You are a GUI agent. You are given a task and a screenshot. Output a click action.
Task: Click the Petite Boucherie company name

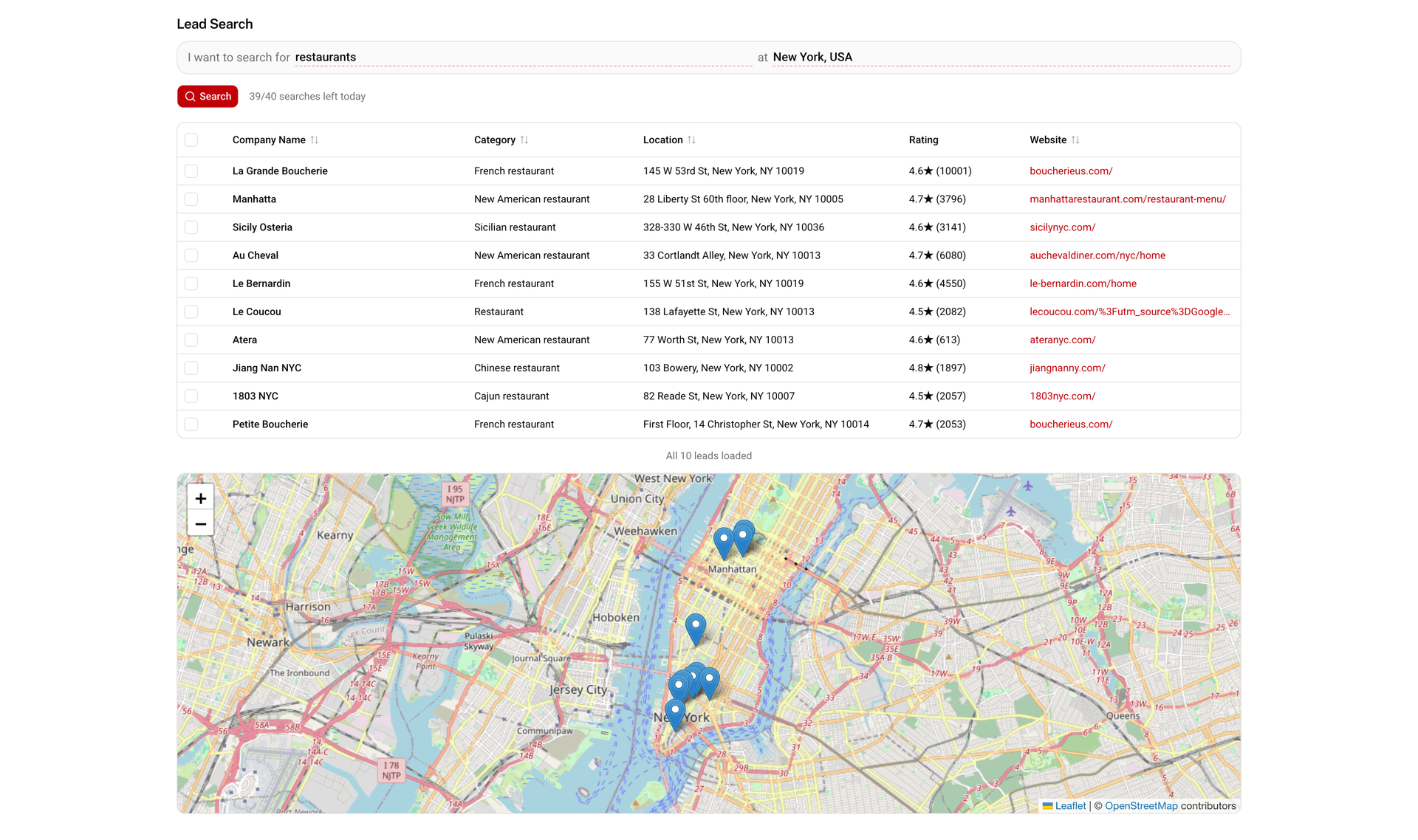[270, 424]
